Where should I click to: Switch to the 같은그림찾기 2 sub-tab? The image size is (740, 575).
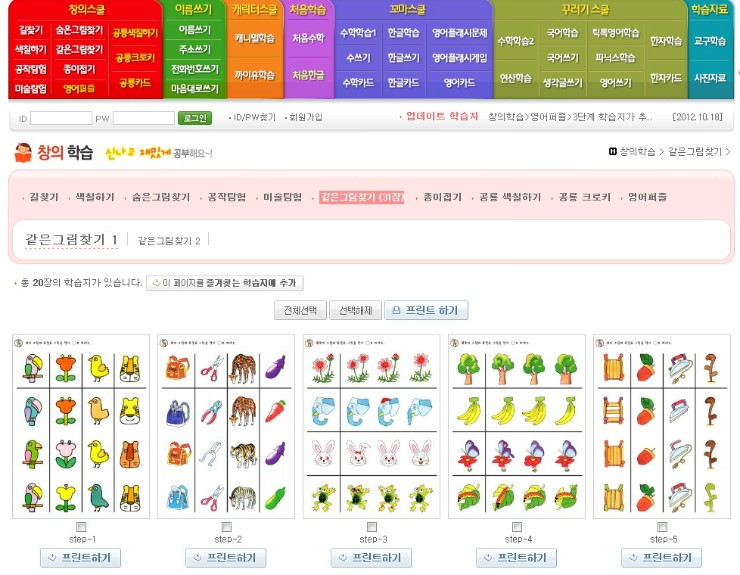pyautogui.click(x=169, y=240)
